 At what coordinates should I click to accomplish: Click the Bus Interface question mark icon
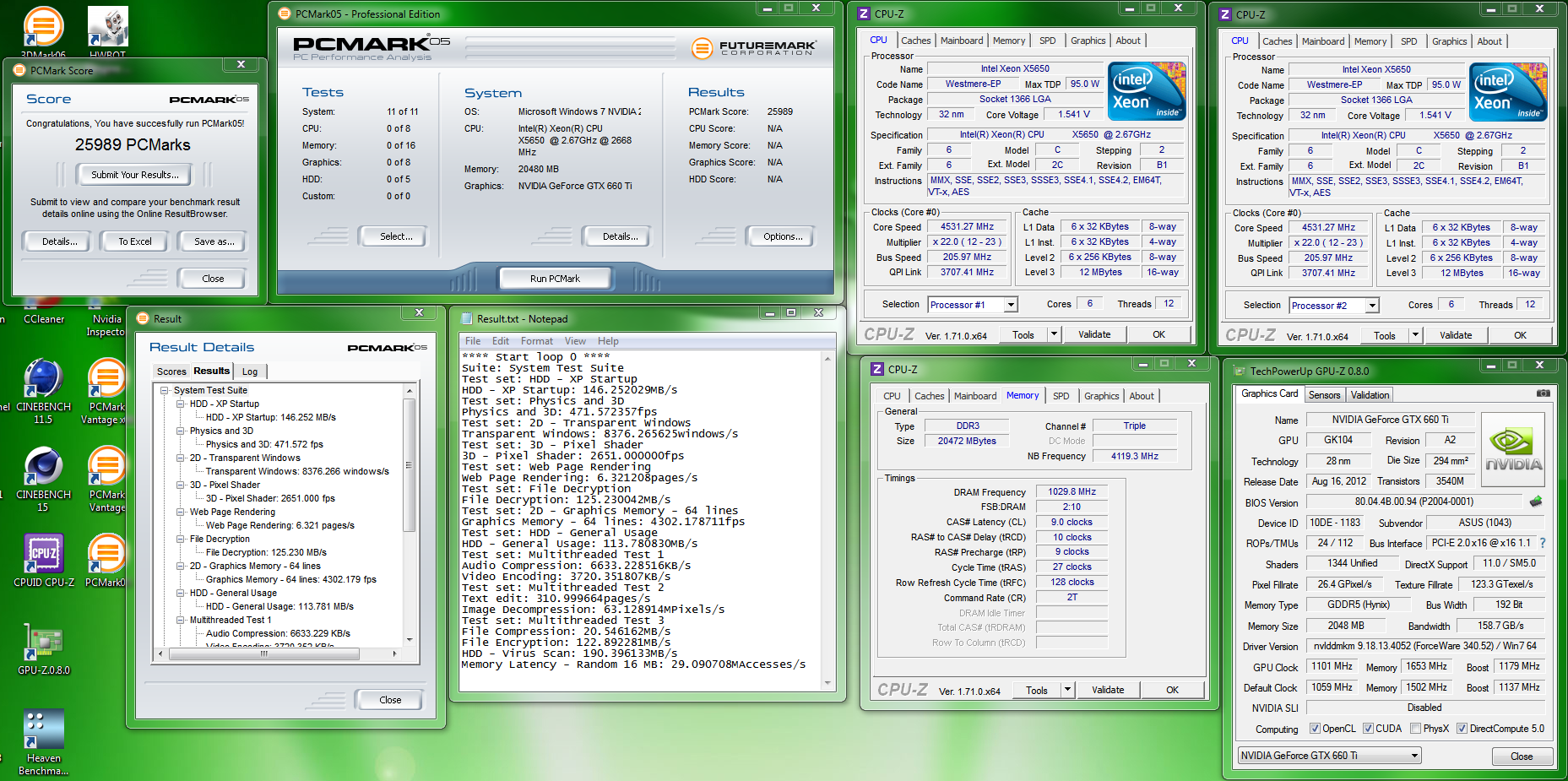click(x=1543, y=543)
